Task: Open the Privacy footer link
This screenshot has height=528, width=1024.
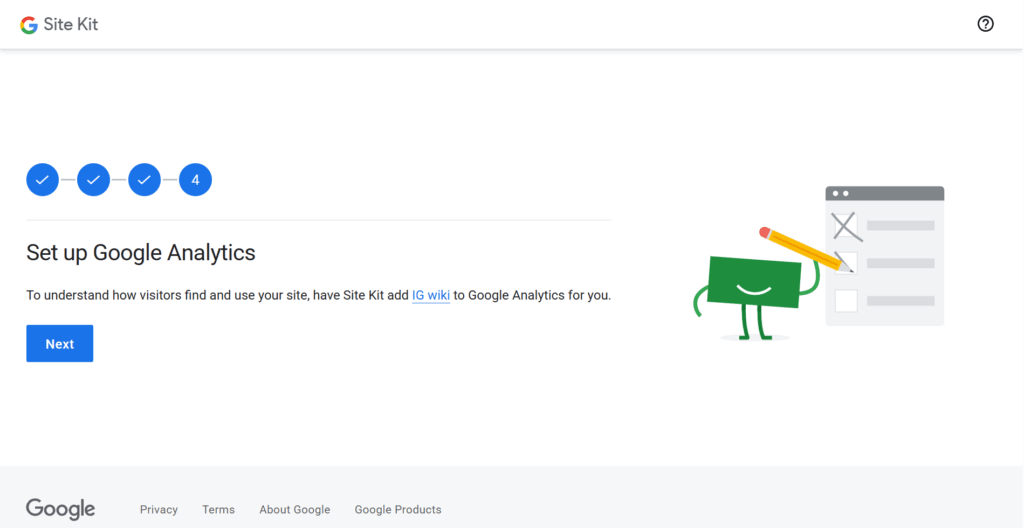Action: point(159,509)
